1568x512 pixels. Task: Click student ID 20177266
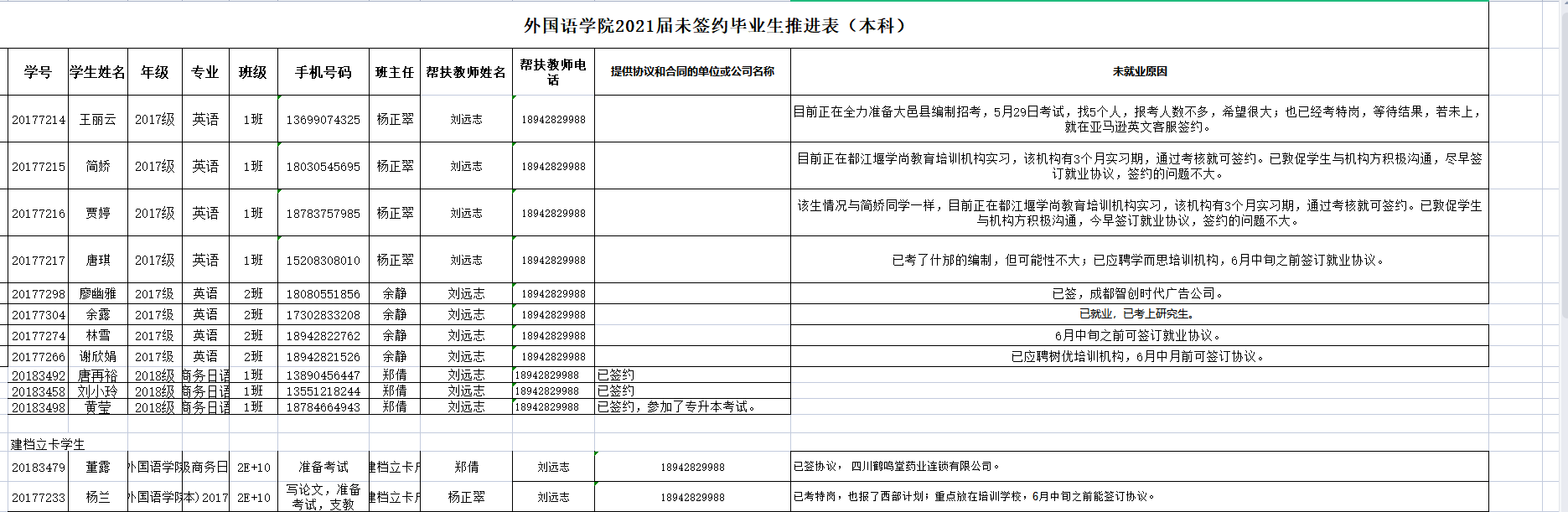[39, 356]
